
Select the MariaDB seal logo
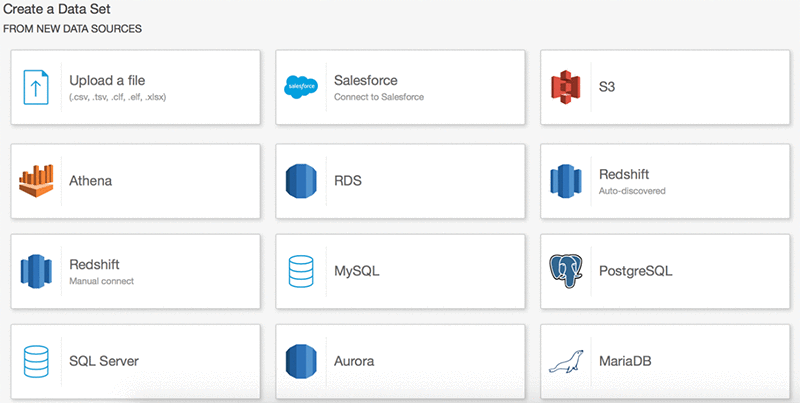click(566, 361)
